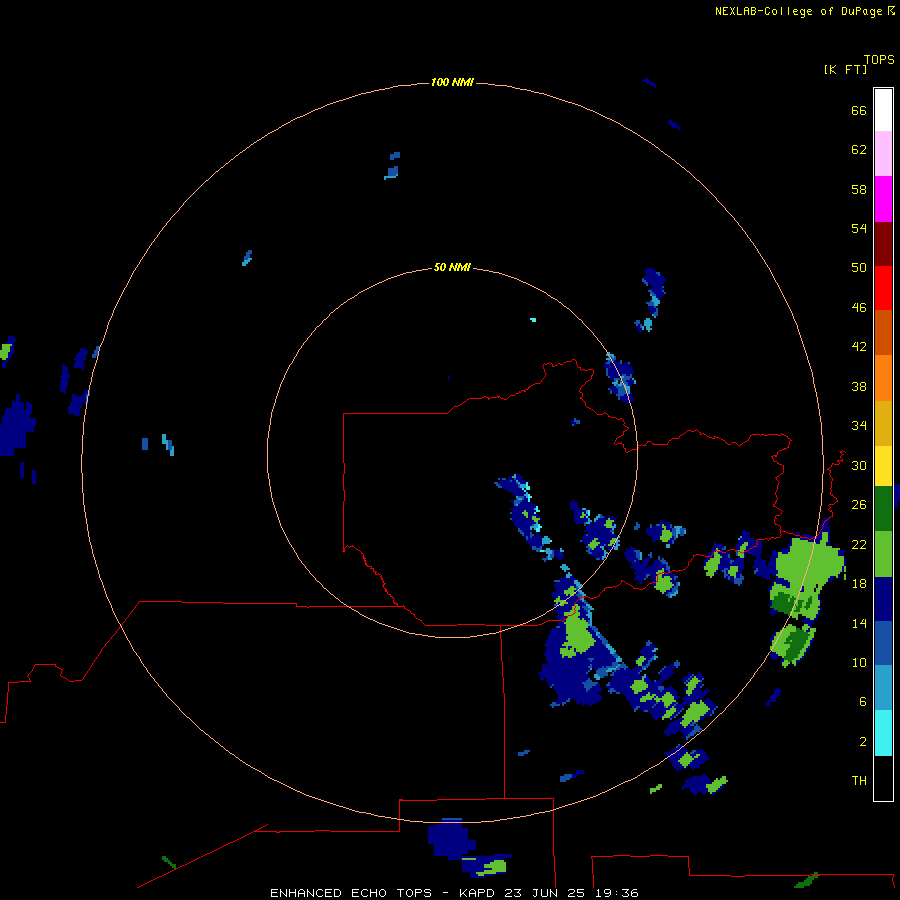
Task: Click the 18 legend value
Action: coord(859,584)
